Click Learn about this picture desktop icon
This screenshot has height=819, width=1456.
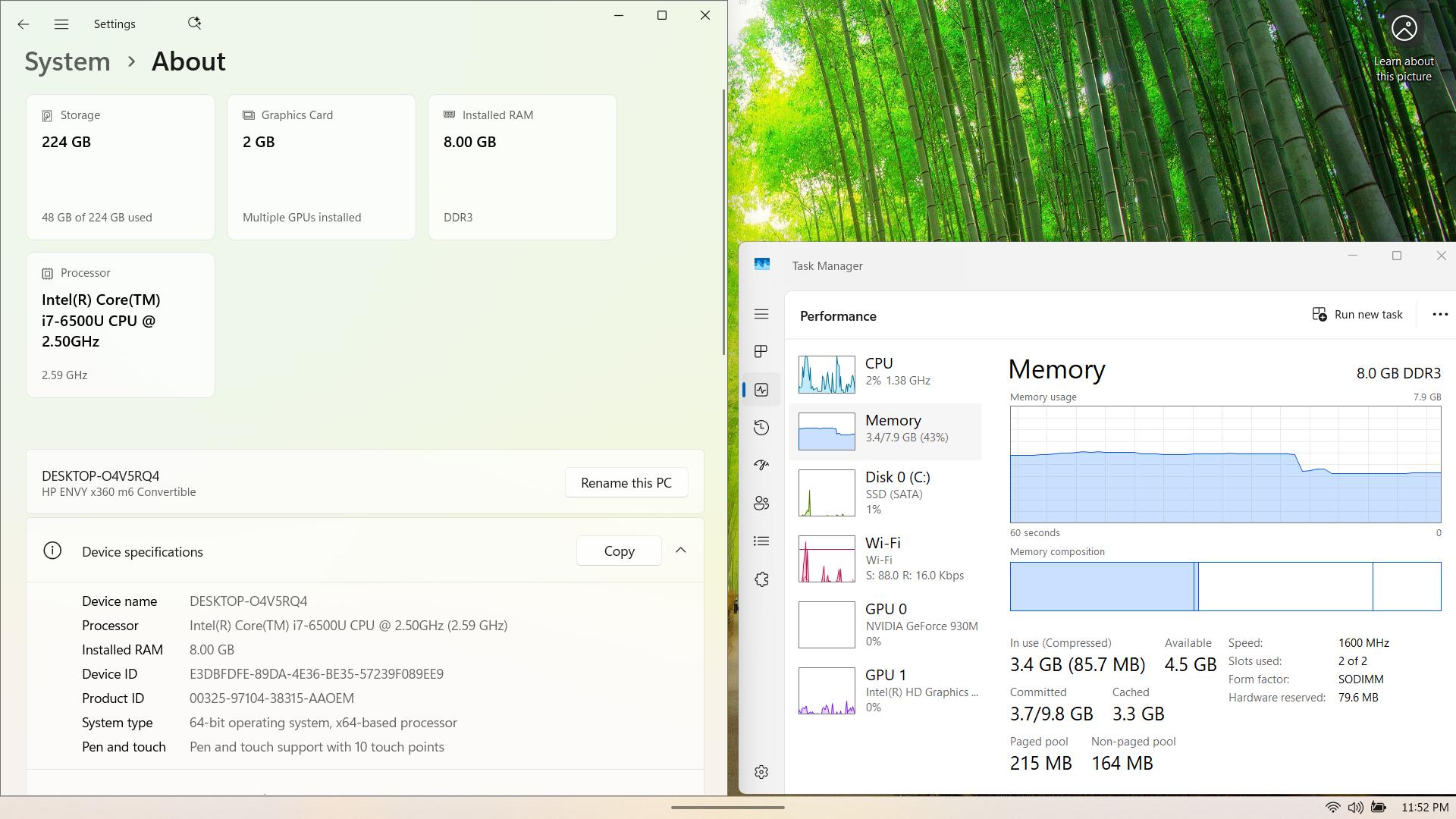point(1404,49)
